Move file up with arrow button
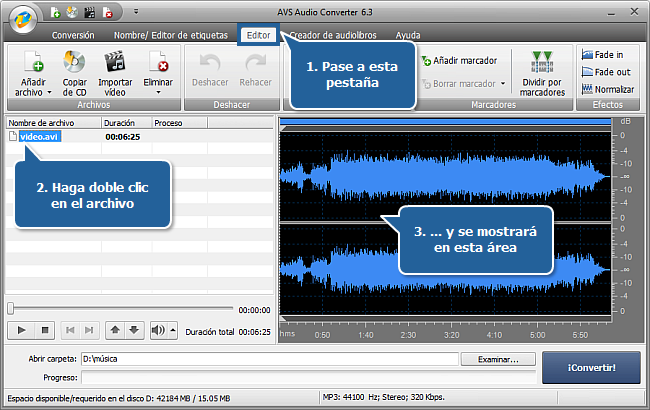 115,329
